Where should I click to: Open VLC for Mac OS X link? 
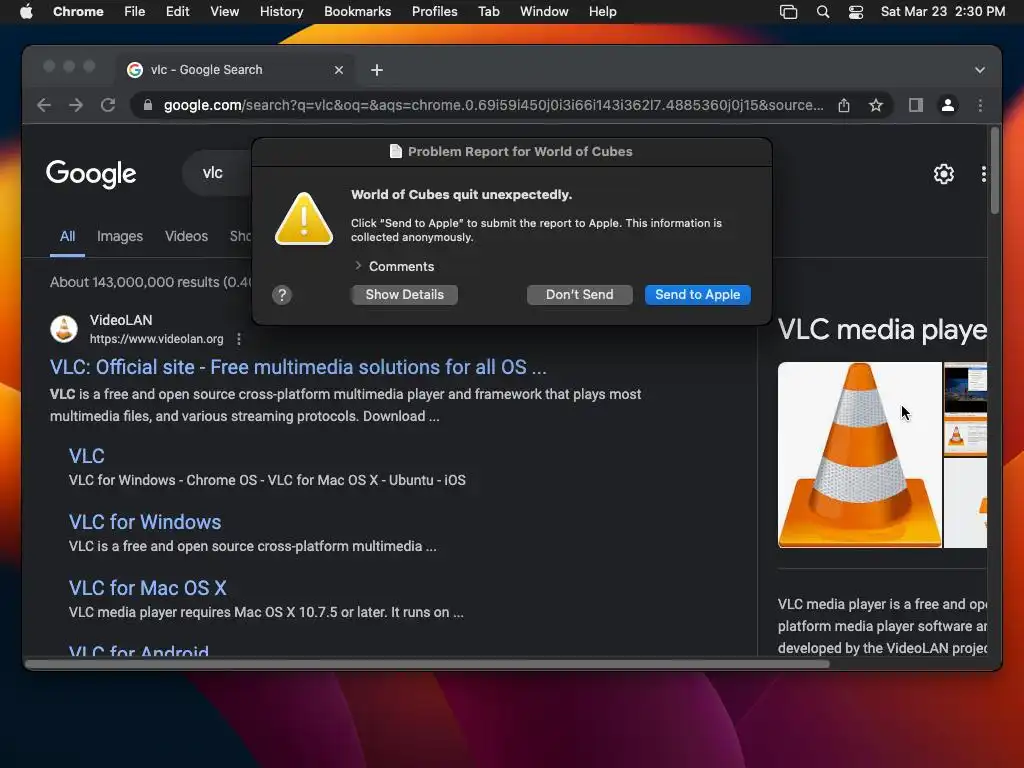click(148, 588)
